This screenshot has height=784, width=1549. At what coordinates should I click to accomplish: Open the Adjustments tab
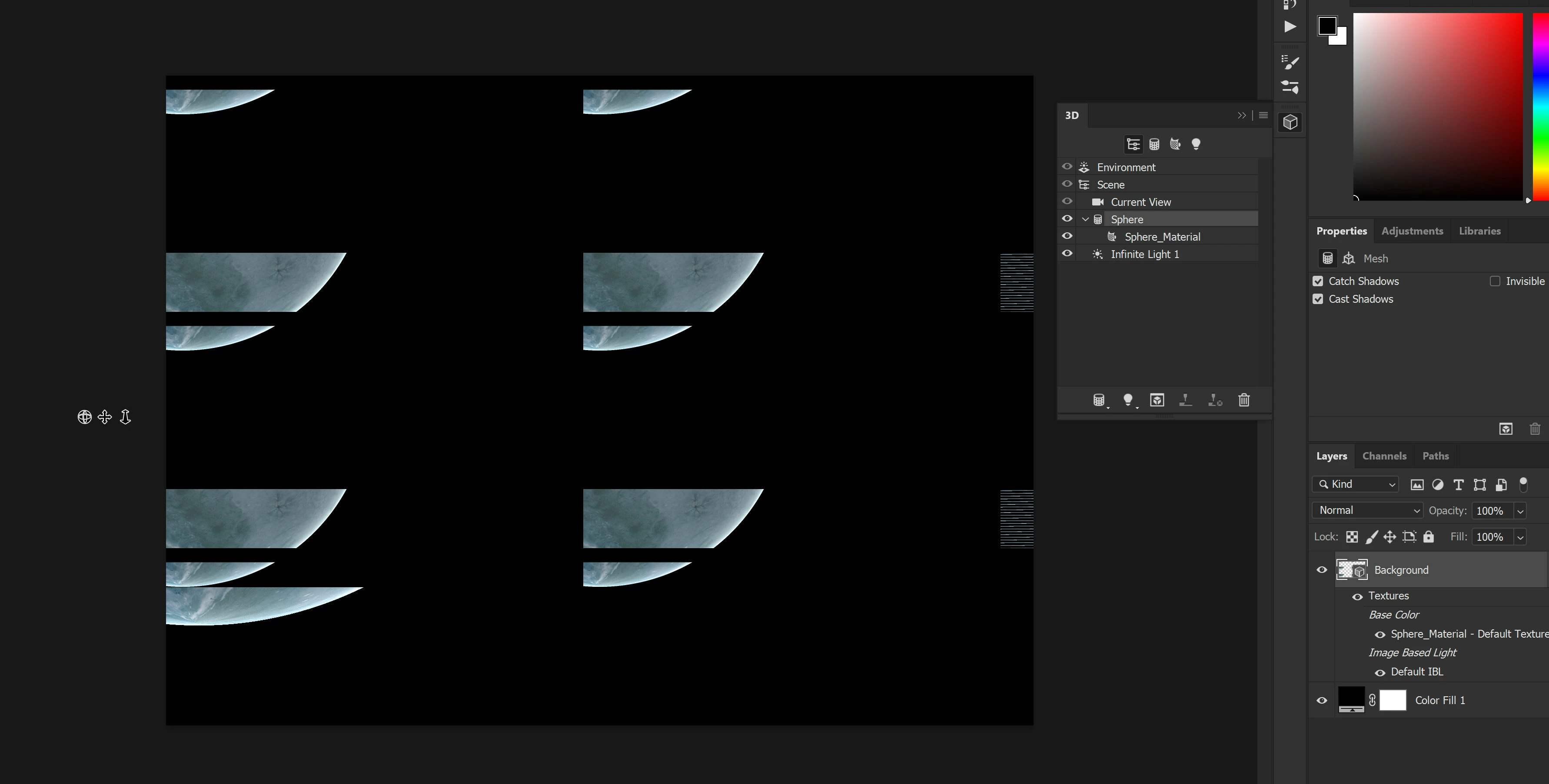tap(1412, 232)
